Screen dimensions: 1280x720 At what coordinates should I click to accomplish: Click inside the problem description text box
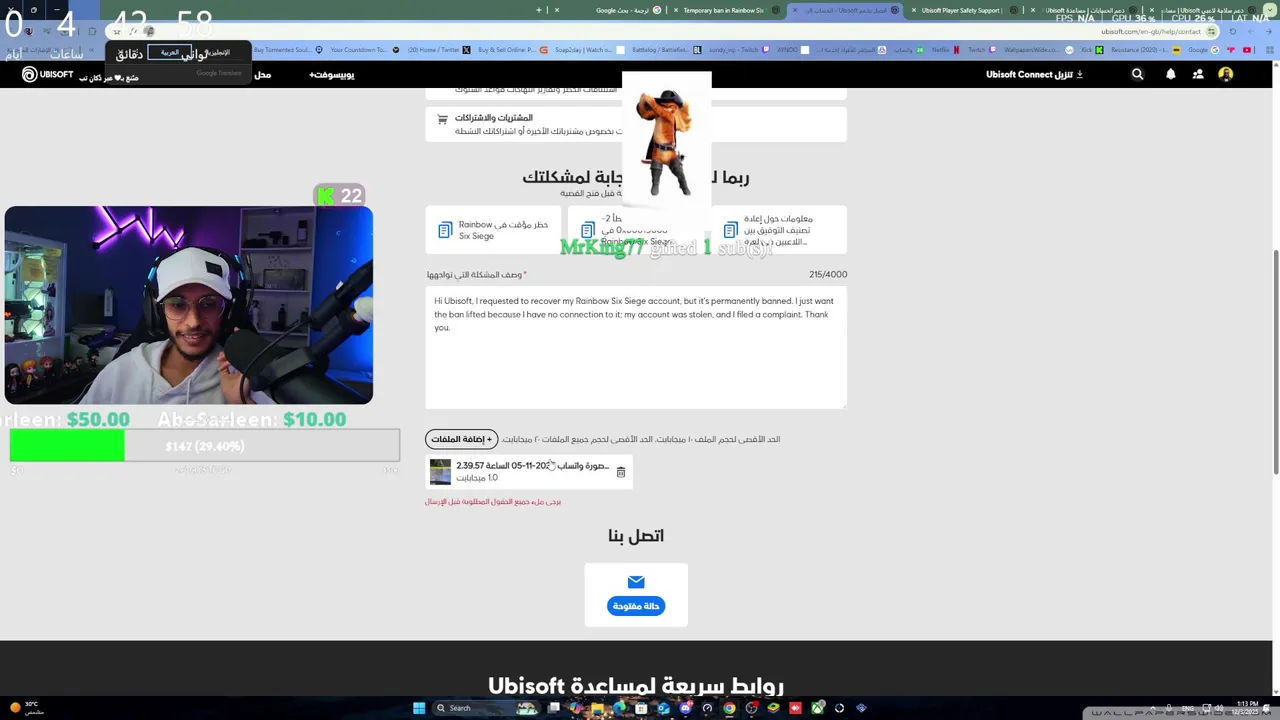pos(636,347)
